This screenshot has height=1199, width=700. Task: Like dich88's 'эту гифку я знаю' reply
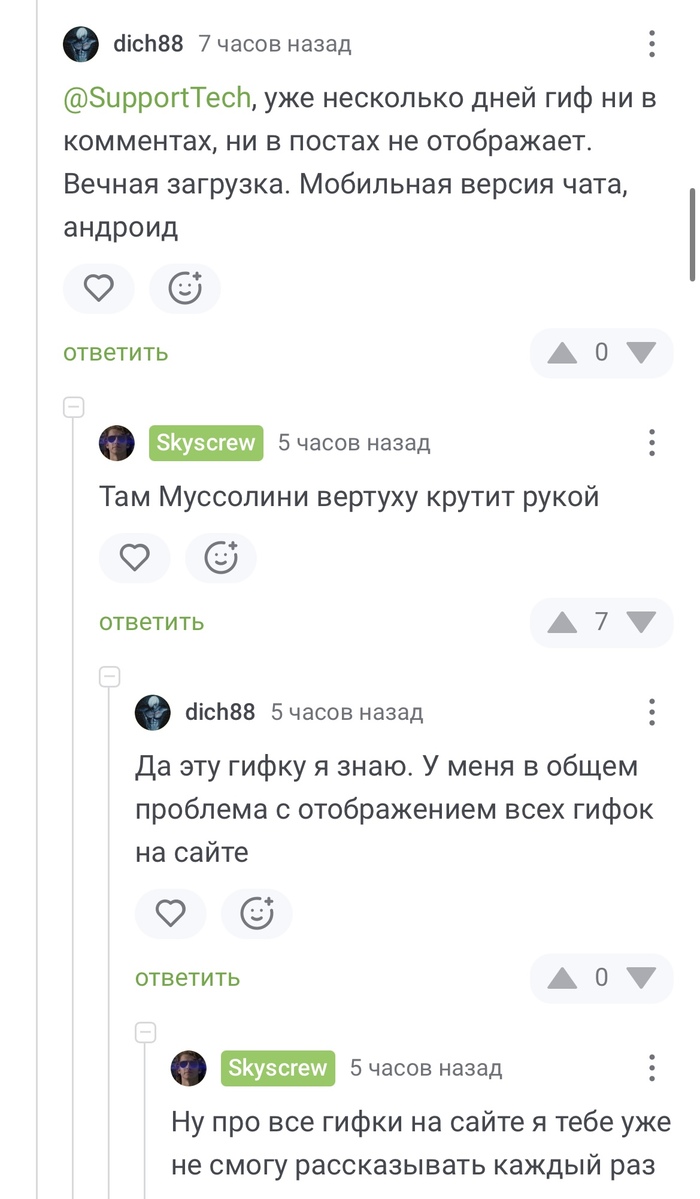(170, 913)
